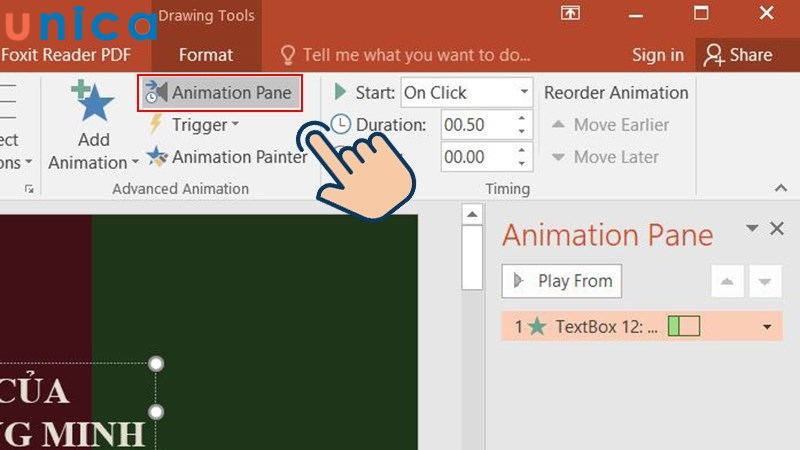Increase the Duration with up spinner

tap(521, 118)
